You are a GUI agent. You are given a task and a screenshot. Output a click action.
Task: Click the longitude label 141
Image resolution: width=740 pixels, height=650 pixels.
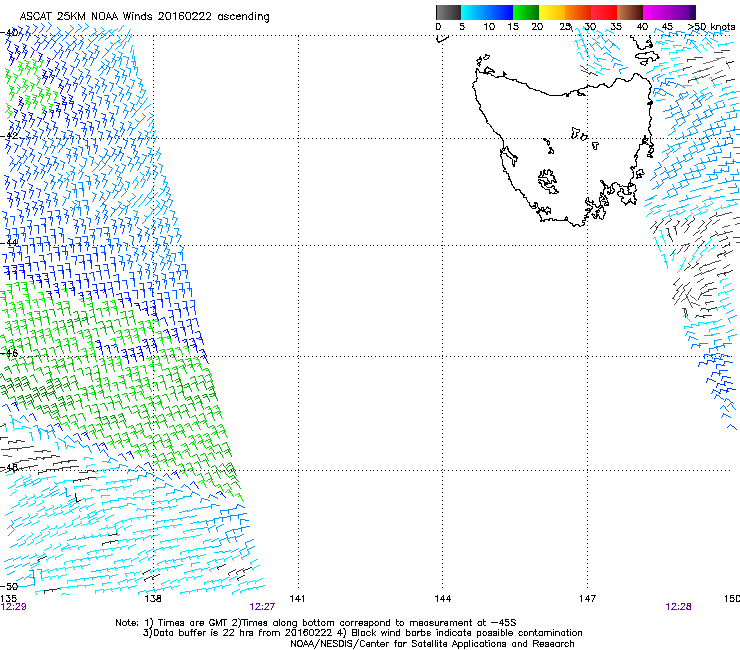(297, 599)
